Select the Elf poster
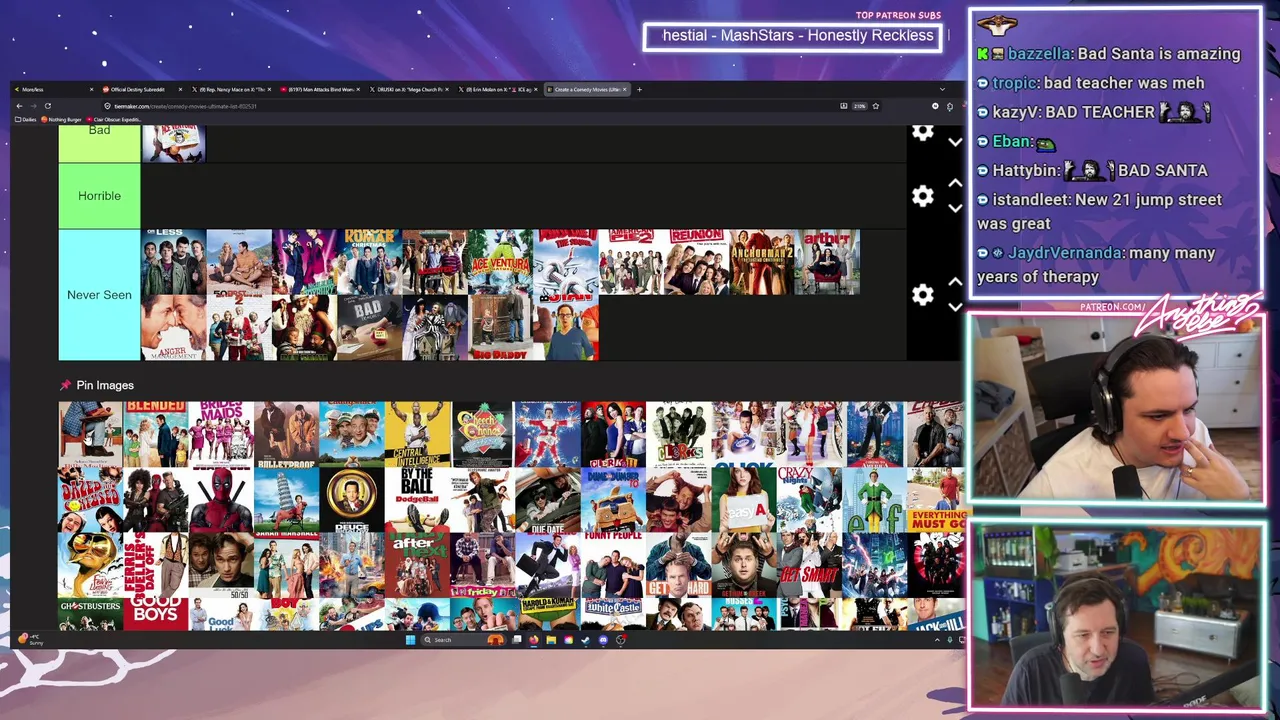The height and width of the screenshot is (720, 1280). pos(874,500)
